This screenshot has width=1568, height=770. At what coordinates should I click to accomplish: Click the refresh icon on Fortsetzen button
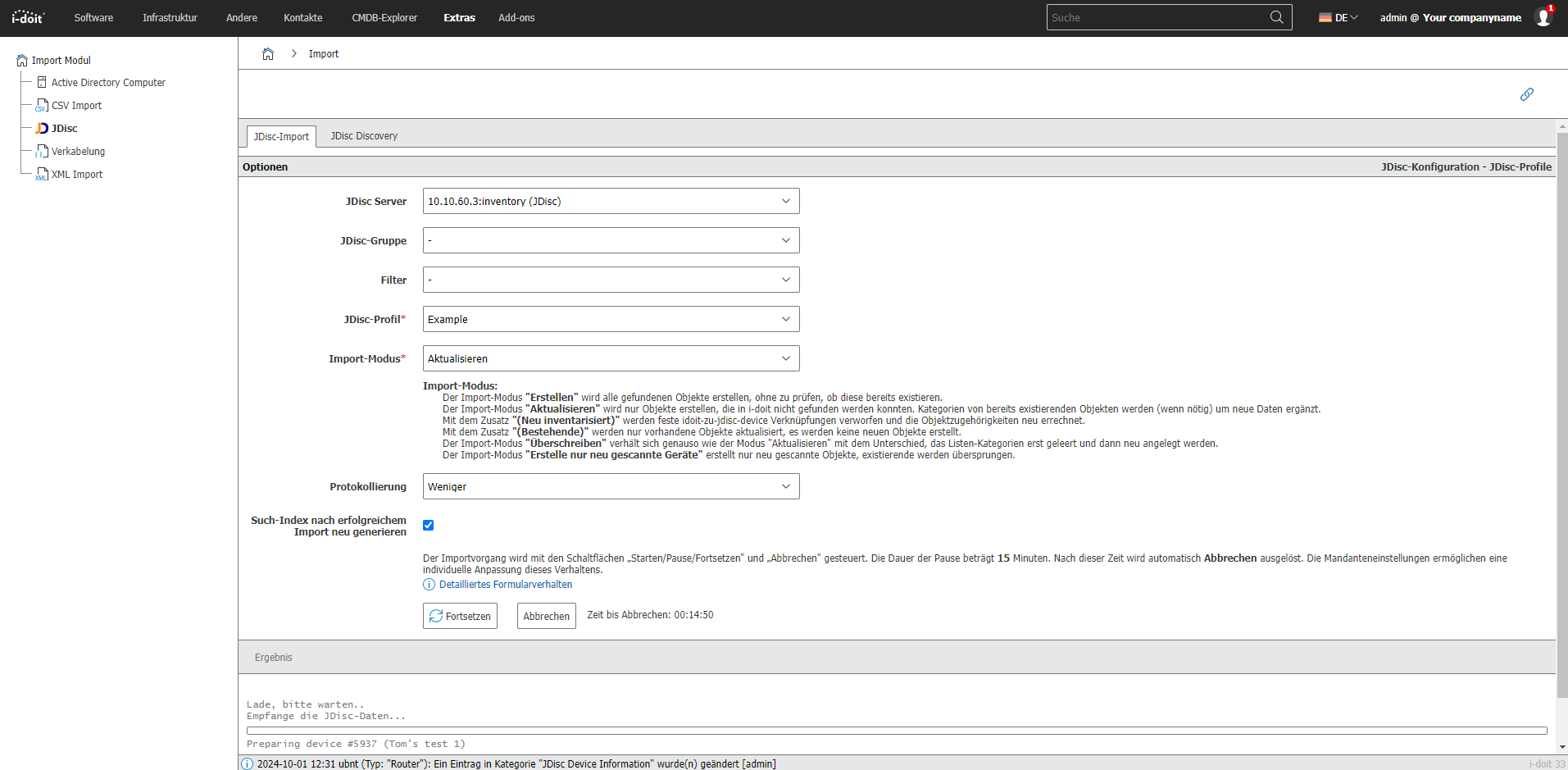click(x=436, y=616)
